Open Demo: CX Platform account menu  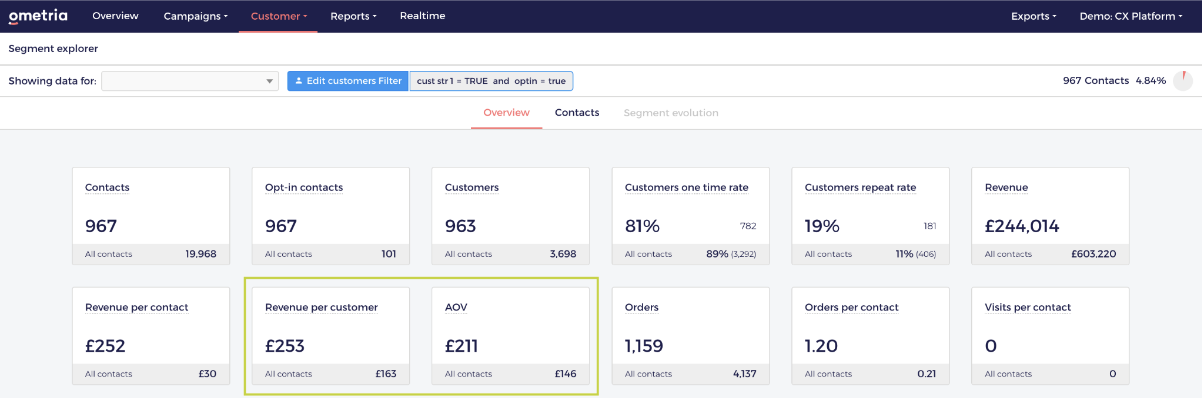pyautogui.click(x=1130, y=16)
